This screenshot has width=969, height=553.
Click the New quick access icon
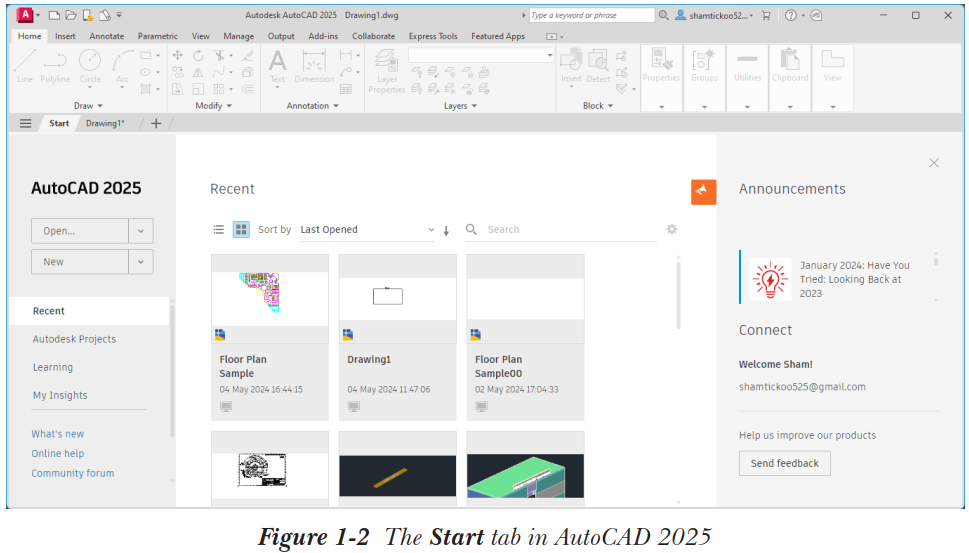(54, 15)
